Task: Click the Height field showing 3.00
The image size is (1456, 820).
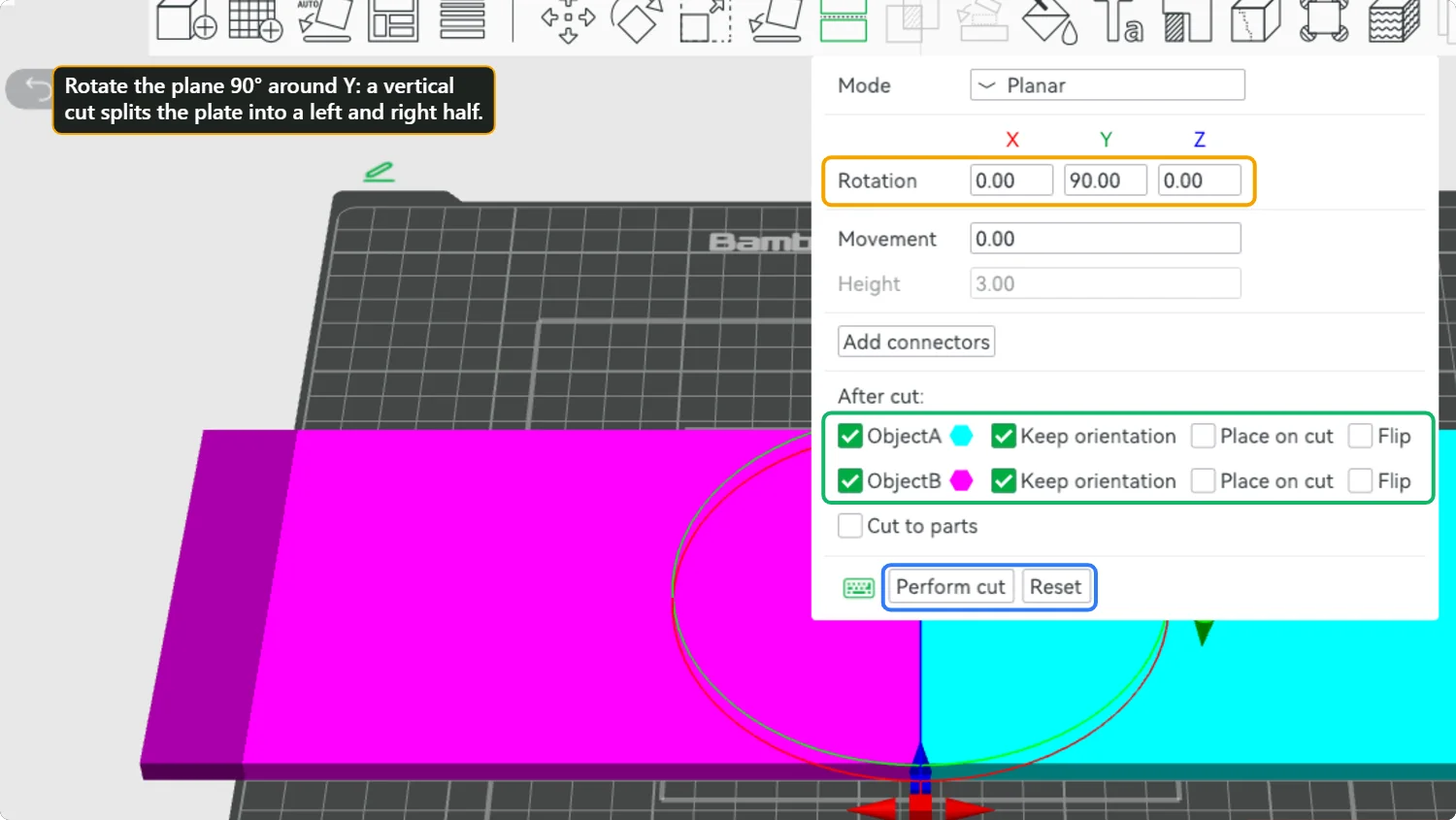Action: [x=1106, y=283]
